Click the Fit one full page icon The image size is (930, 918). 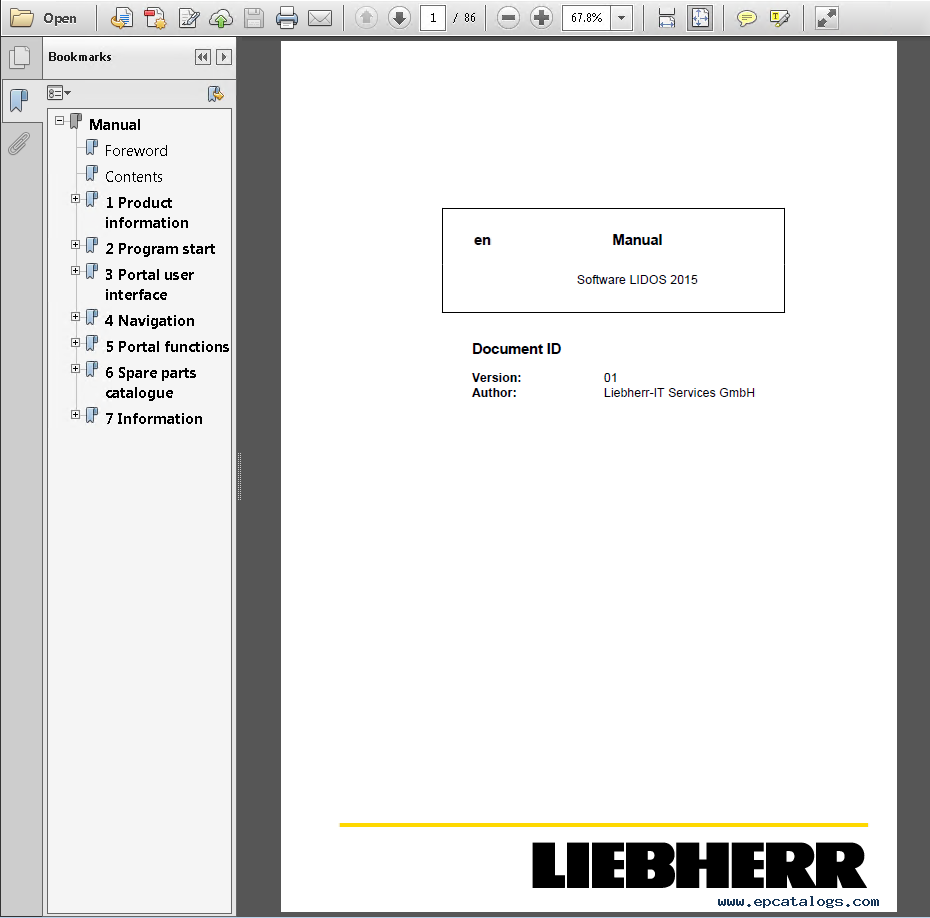[700, 18]
